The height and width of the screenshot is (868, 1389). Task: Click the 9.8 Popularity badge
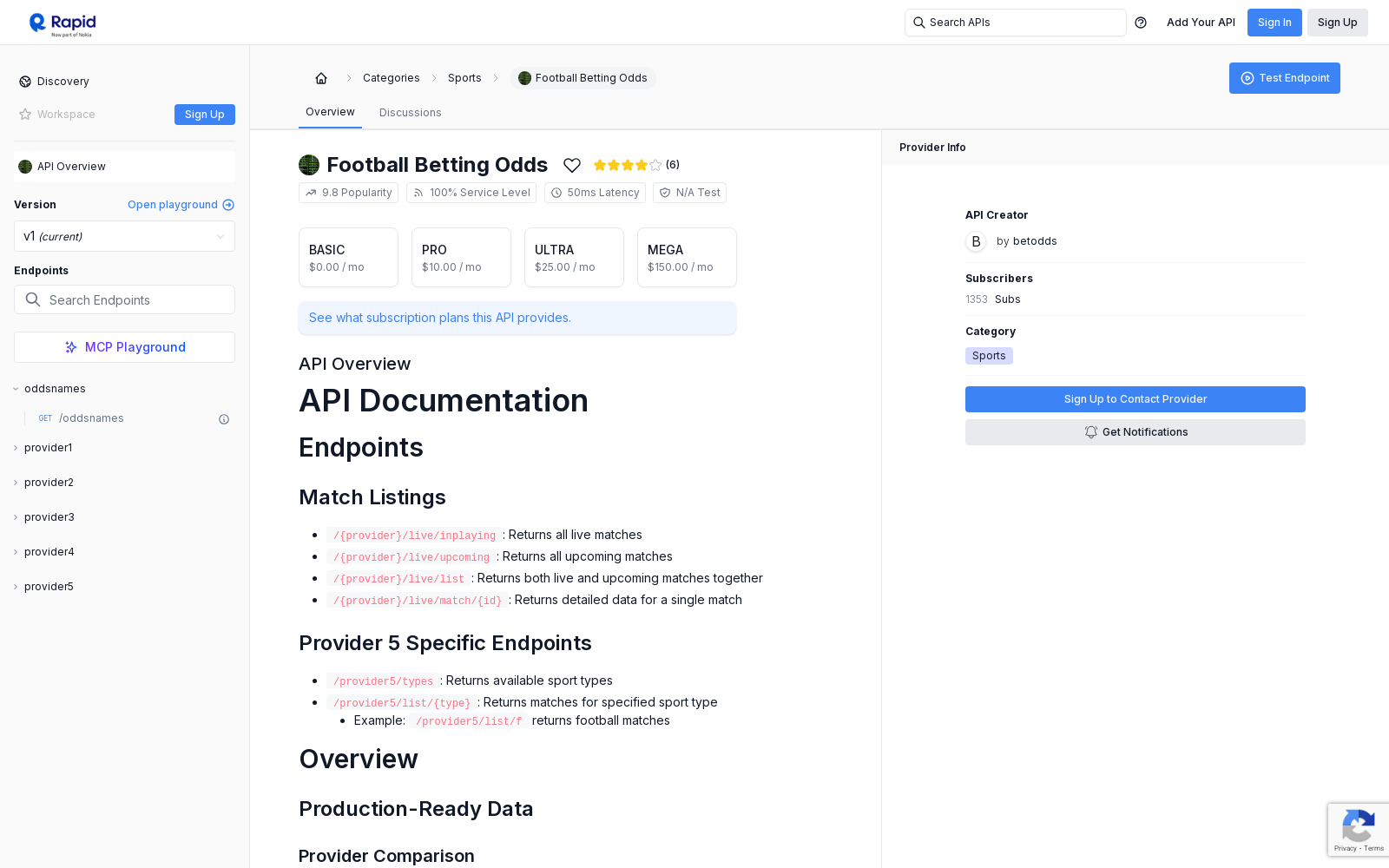click(348, 193)
